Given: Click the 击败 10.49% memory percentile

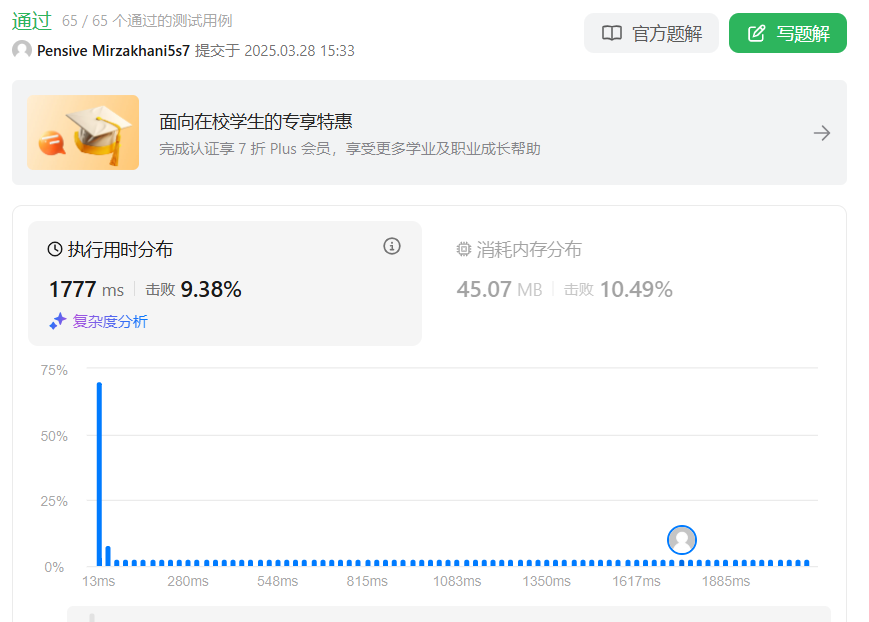Looking at the screenshot, I should (x=618, y=289).
